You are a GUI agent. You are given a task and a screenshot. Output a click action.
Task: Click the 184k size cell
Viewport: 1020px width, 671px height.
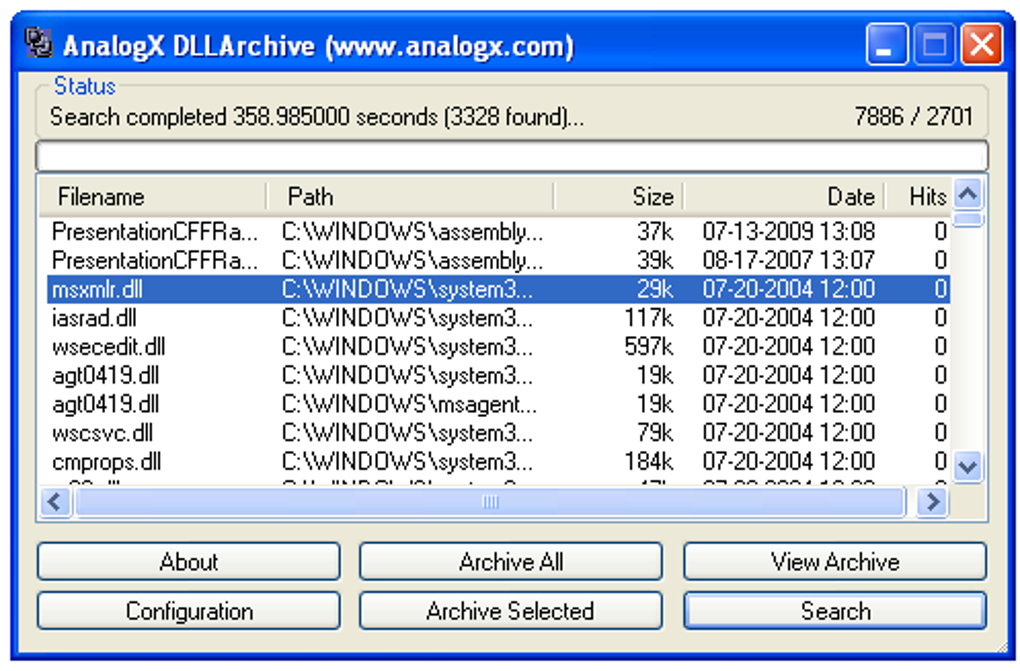[x=649, y=461]
